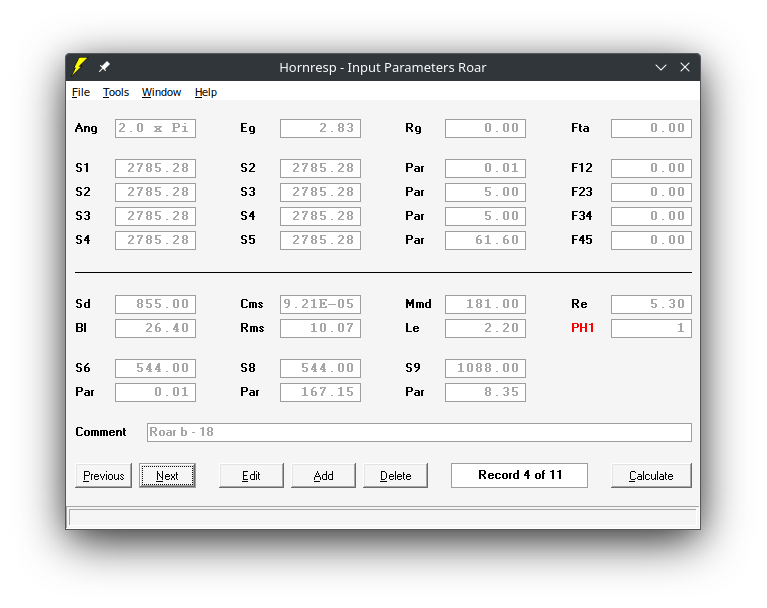Click the S6 field showing 544.00
The image size is (767, 608).
pyautogui.click(x=156, y=368)
